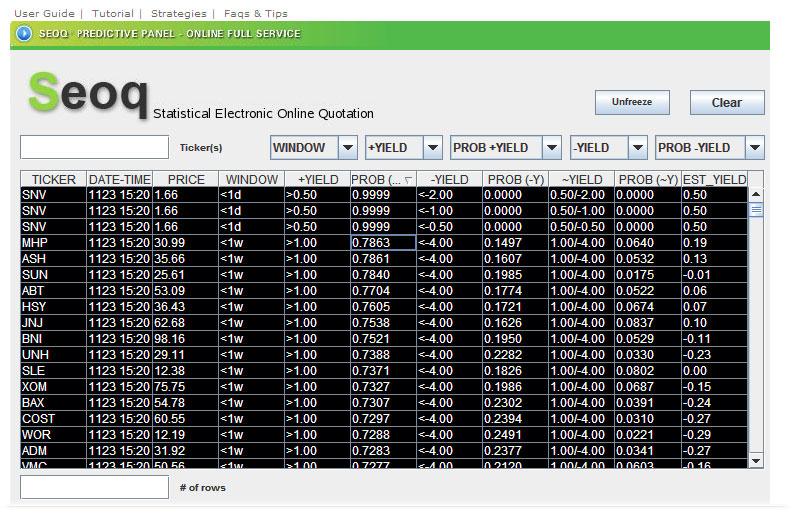
Task: Expand the +YIELD dropdown
Action: pyautogui.click(x=433, y=148)
